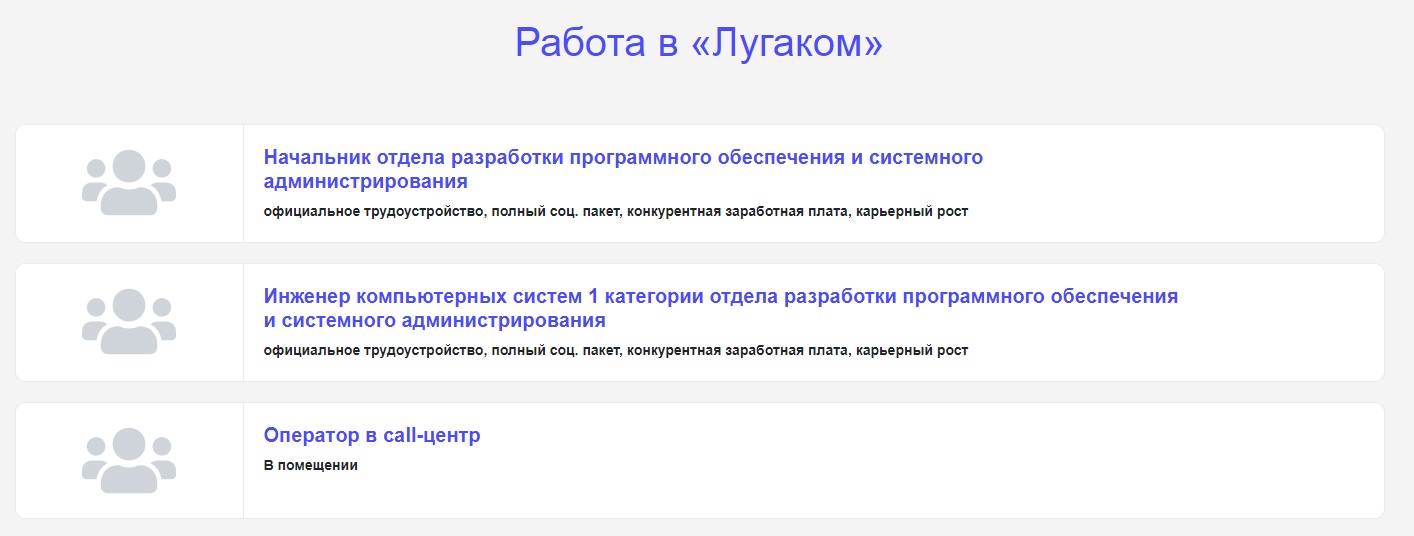Click the text «В помещении»
Viewport: 1414px width, 536px height.
(311, 466)
